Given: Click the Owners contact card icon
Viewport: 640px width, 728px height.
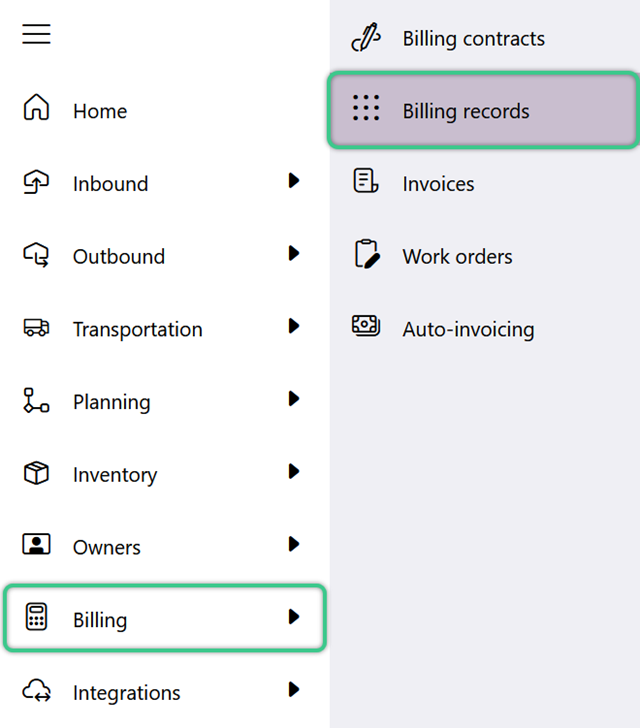Looking at the screenshot, I should [36, 544].
